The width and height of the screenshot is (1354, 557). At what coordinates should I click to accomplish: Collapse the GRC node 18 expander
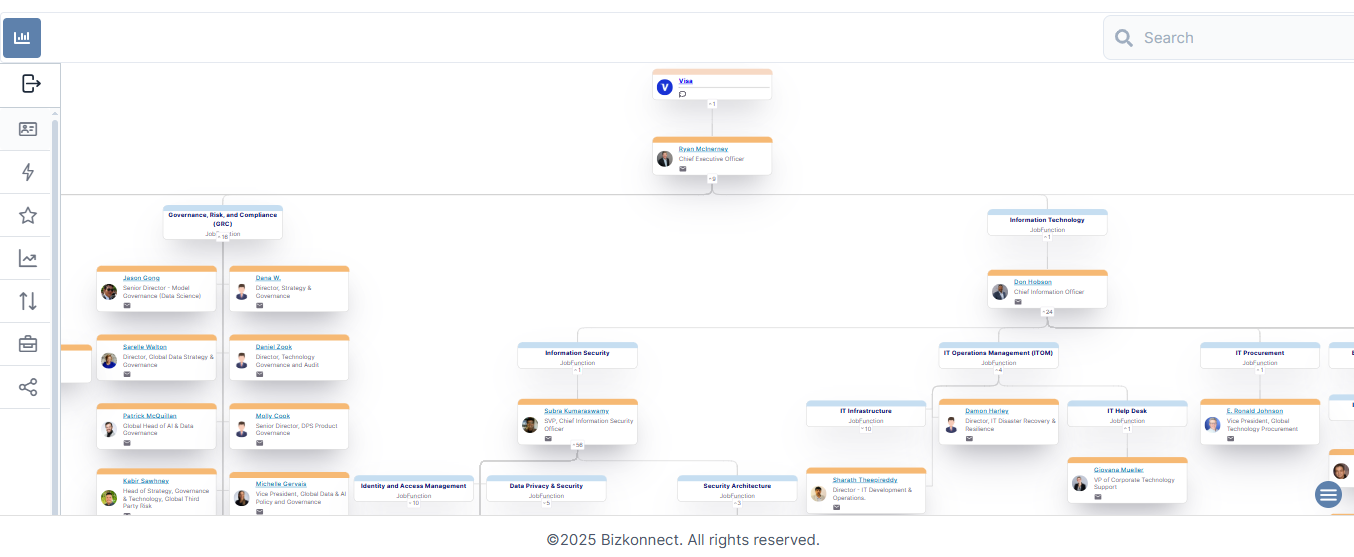(223, 237)
